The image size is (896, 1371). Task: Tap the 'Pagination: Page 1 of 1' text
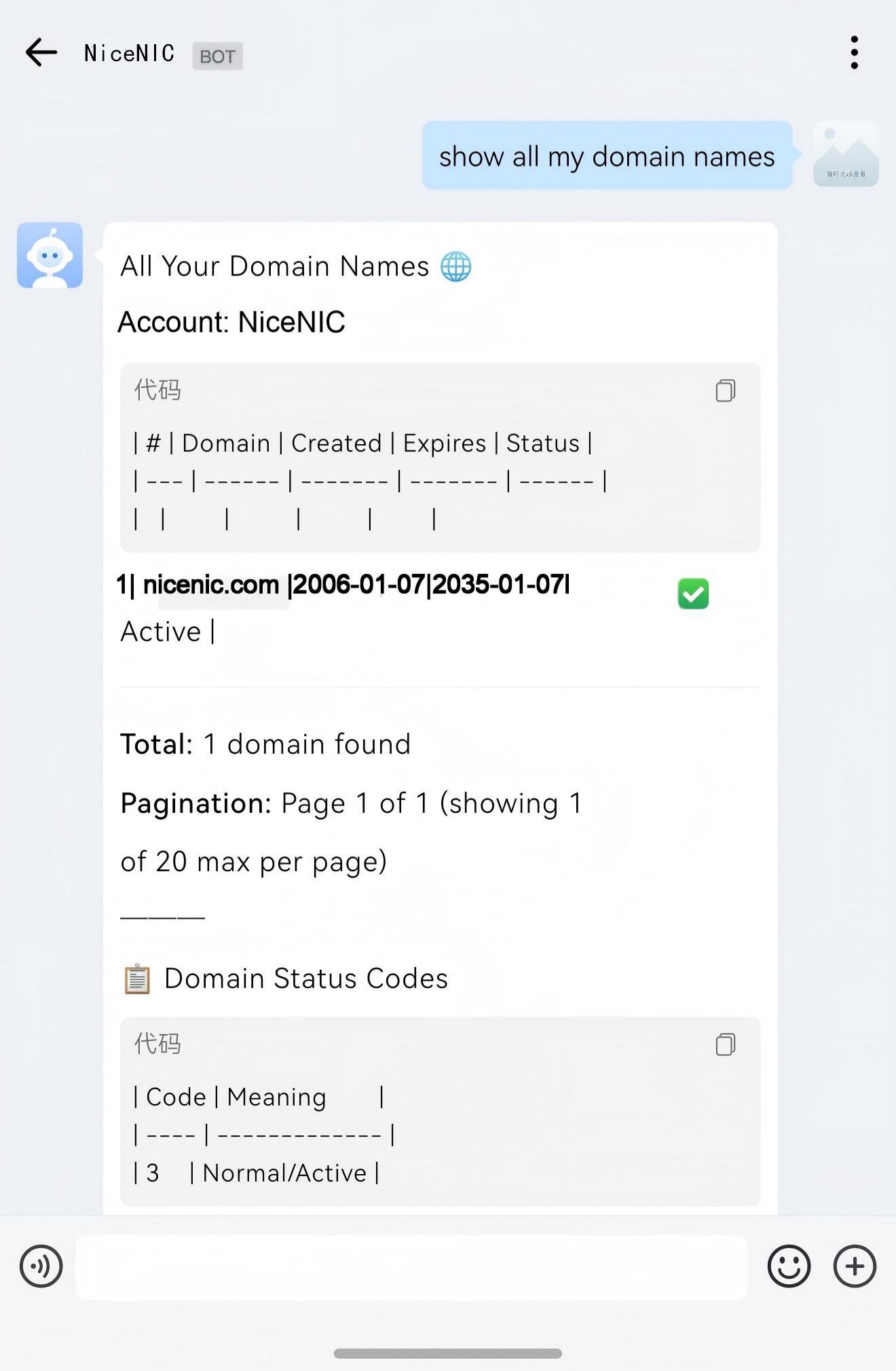(x=275, y=803)
